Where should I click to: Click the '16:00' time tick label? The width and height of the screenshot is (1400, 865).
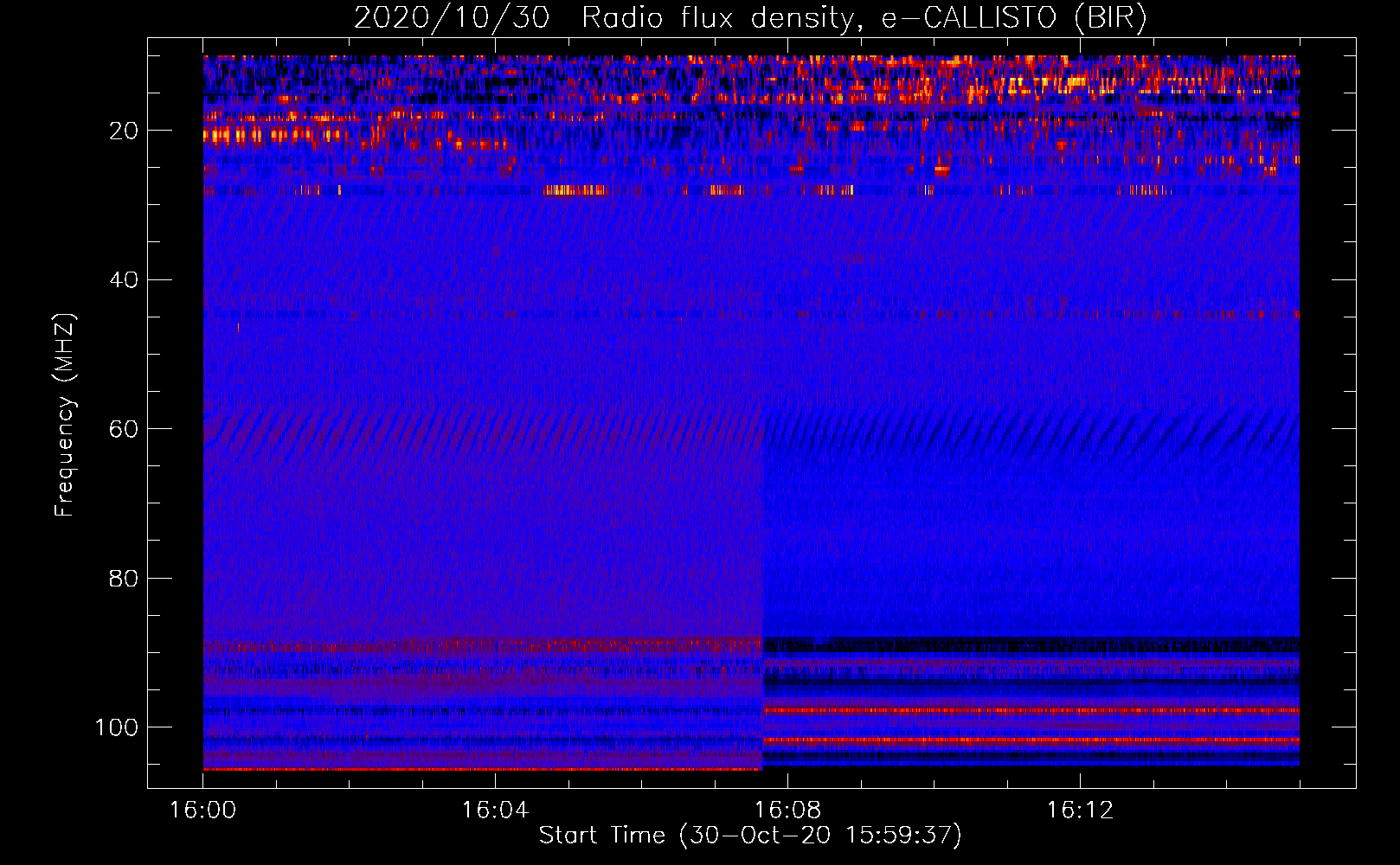tap(202, 810)
